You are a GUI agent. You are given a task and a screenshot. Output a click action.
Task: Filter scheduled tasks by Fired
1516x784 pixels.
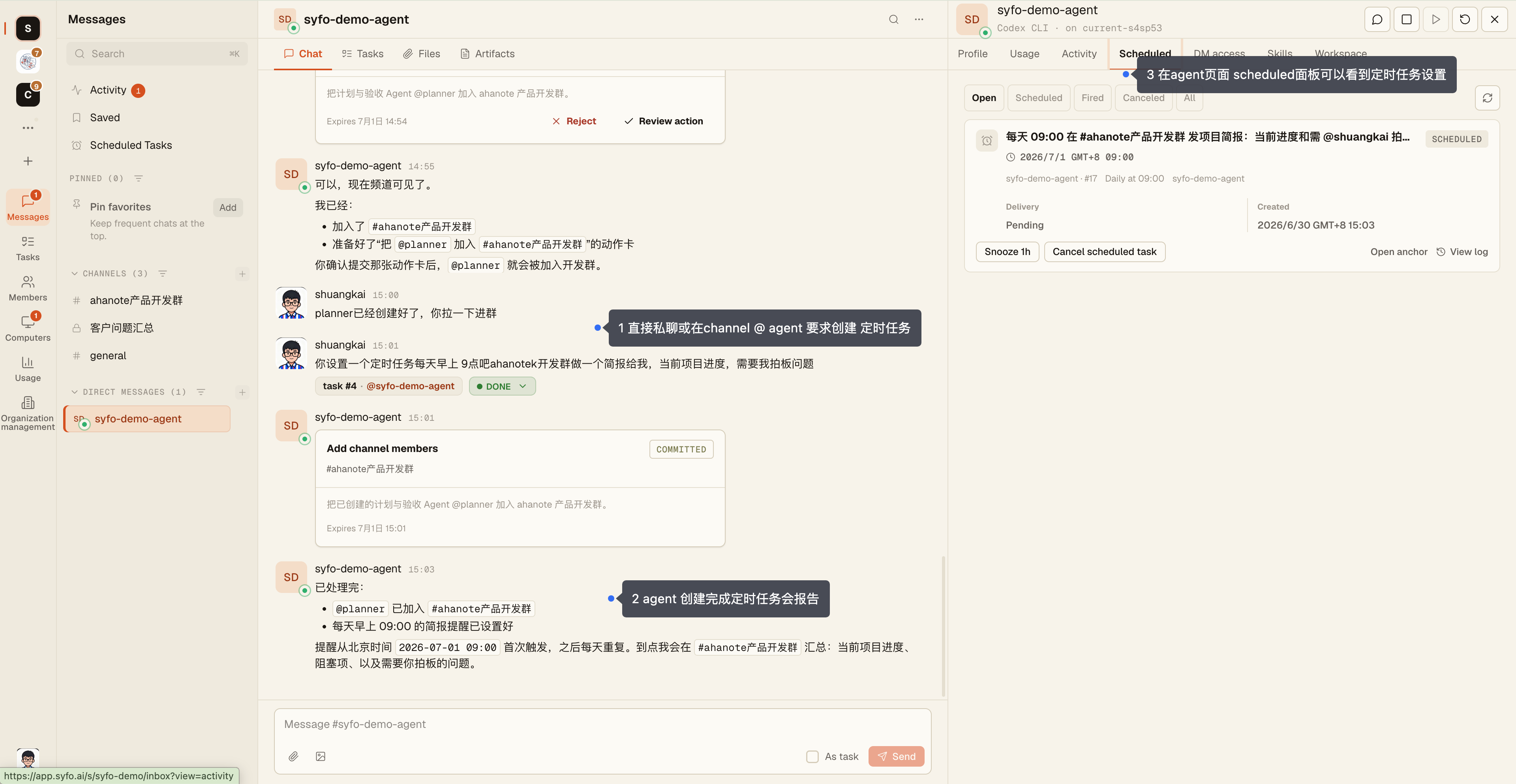click(1092, 98)
